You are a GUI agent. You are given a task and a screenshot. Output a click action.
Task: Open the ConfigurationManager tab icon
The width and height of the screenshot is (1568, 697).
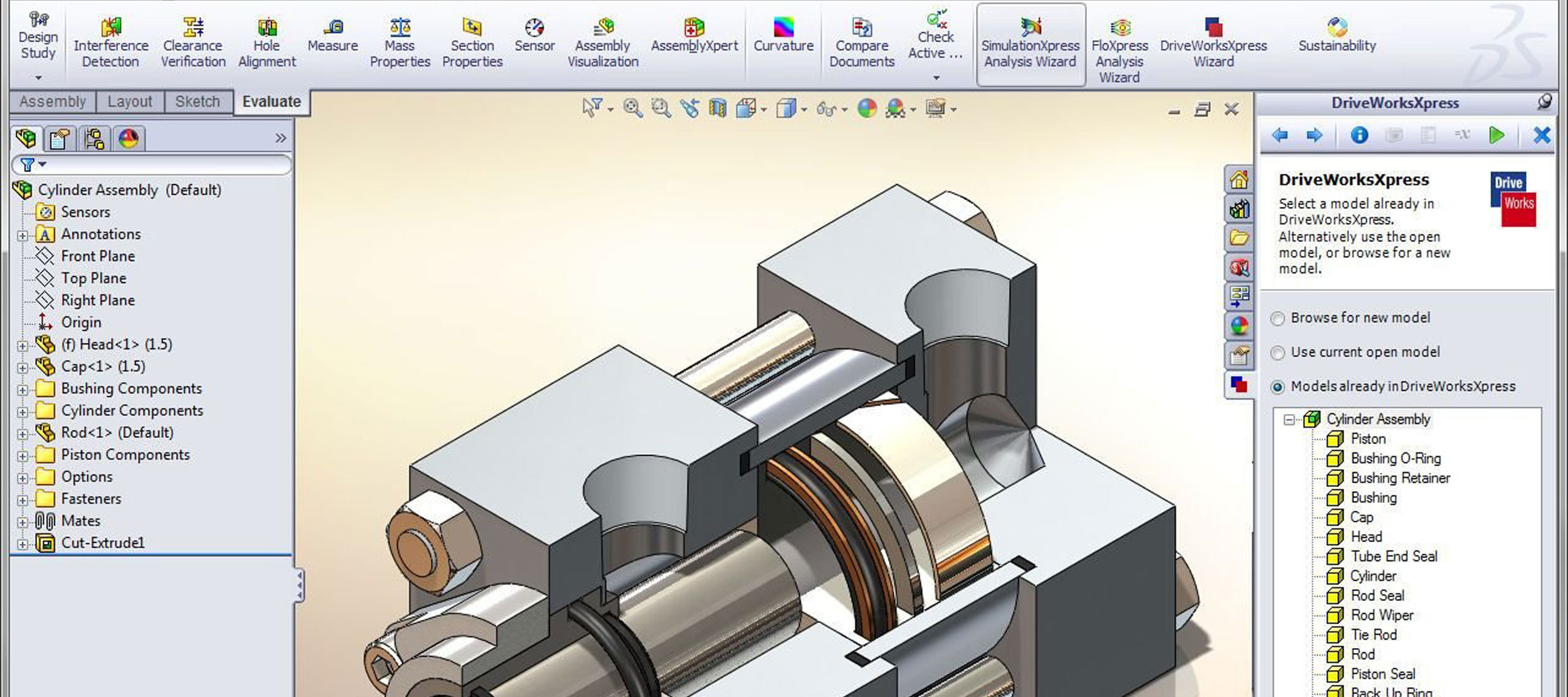pos(94,139)
